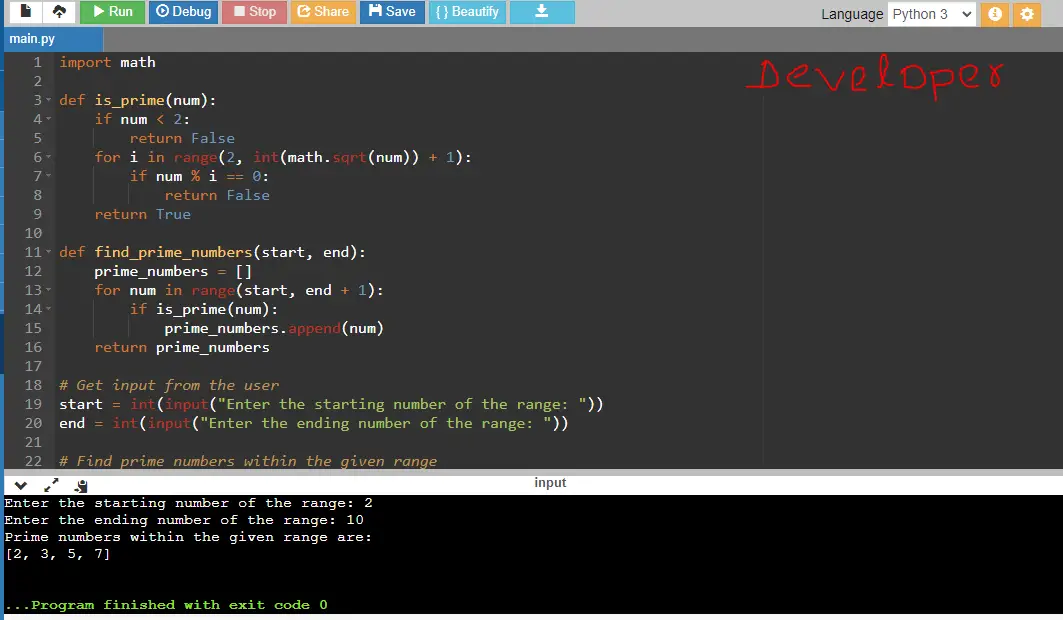Screen dimensions: 1063x620
Task: Collapse the console with the chevron icon
Action: coord(20,485)
